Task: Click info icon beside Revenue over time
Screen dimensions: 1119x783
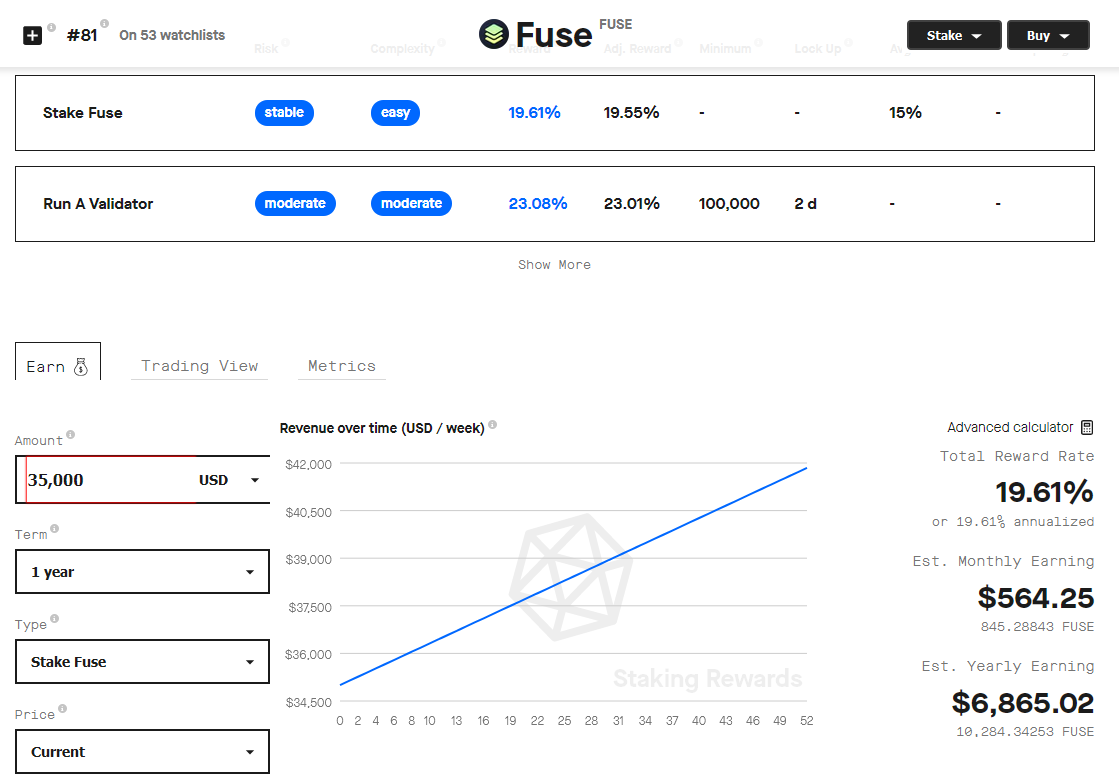Action: coord(492,425)
